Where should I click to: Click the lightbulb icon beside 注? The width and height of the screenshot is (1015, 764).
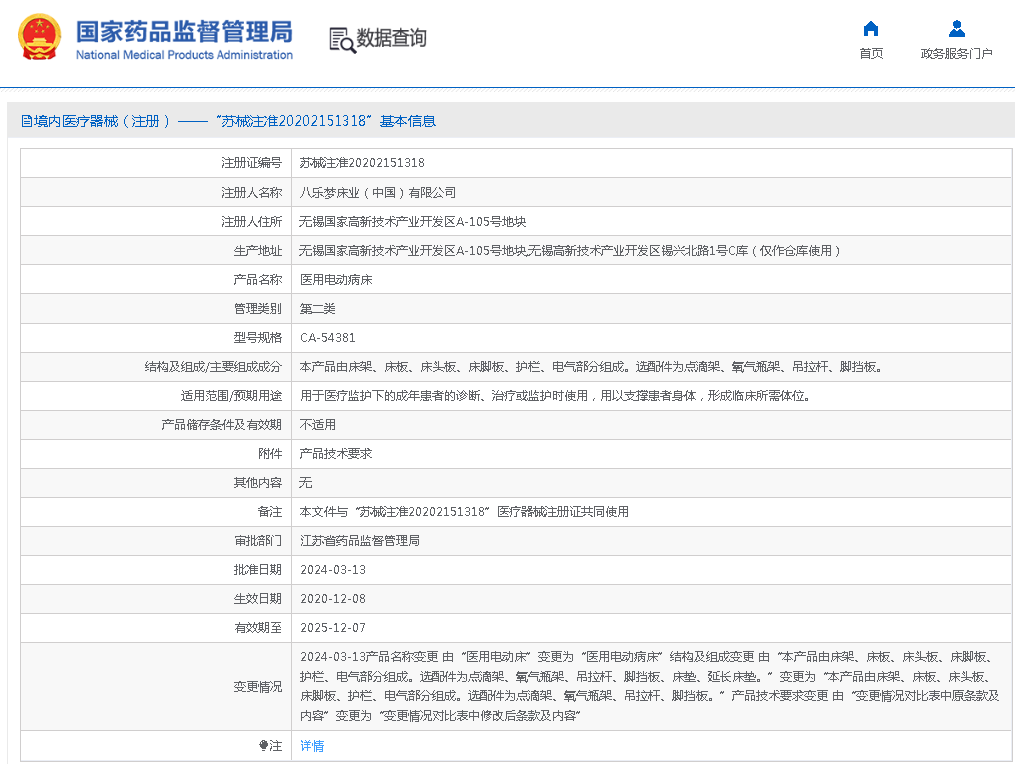point(264,746)
